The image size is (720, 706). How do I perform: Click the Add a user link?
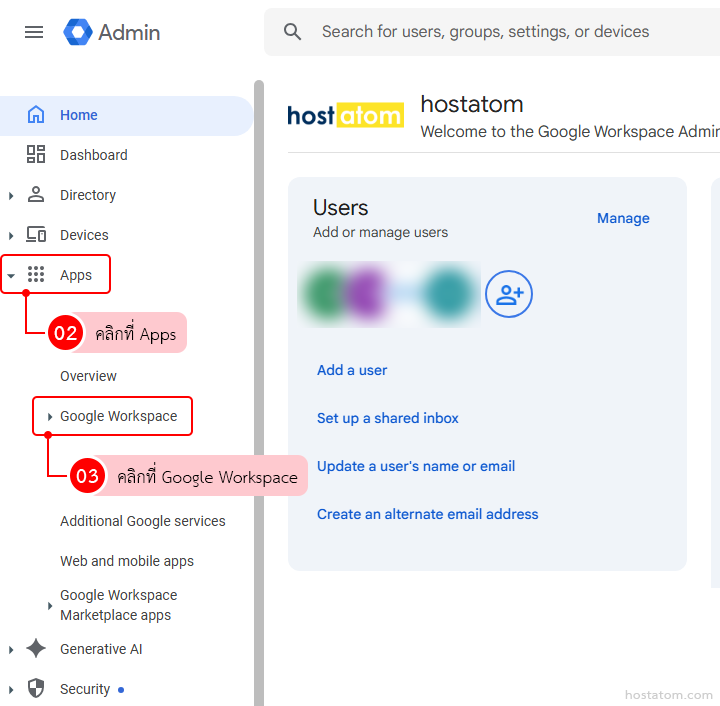pyautogui.click(x=352, y=370)
